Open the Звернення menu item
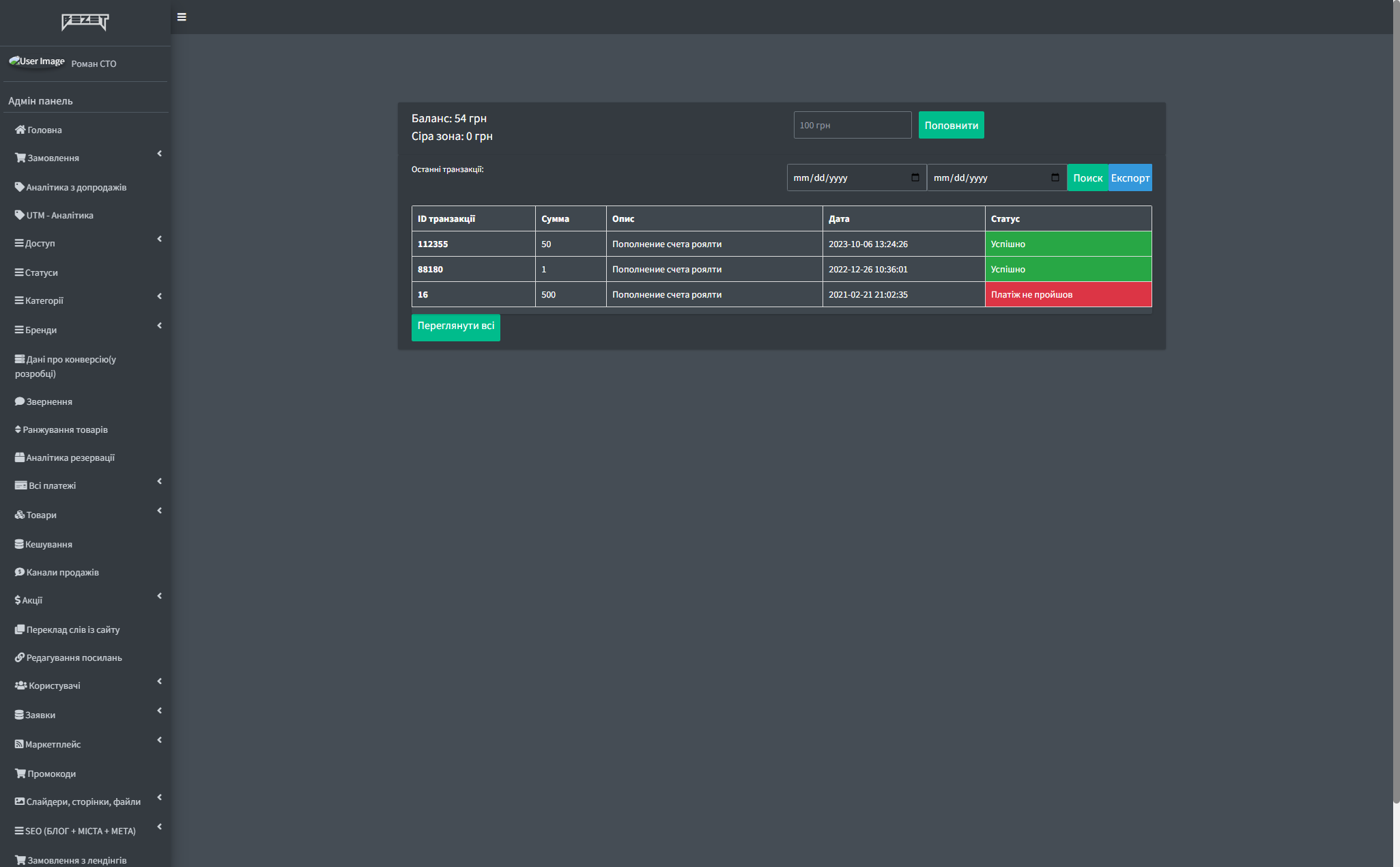Viewport: 1400px width, 867px height. (x=86, y=401)
